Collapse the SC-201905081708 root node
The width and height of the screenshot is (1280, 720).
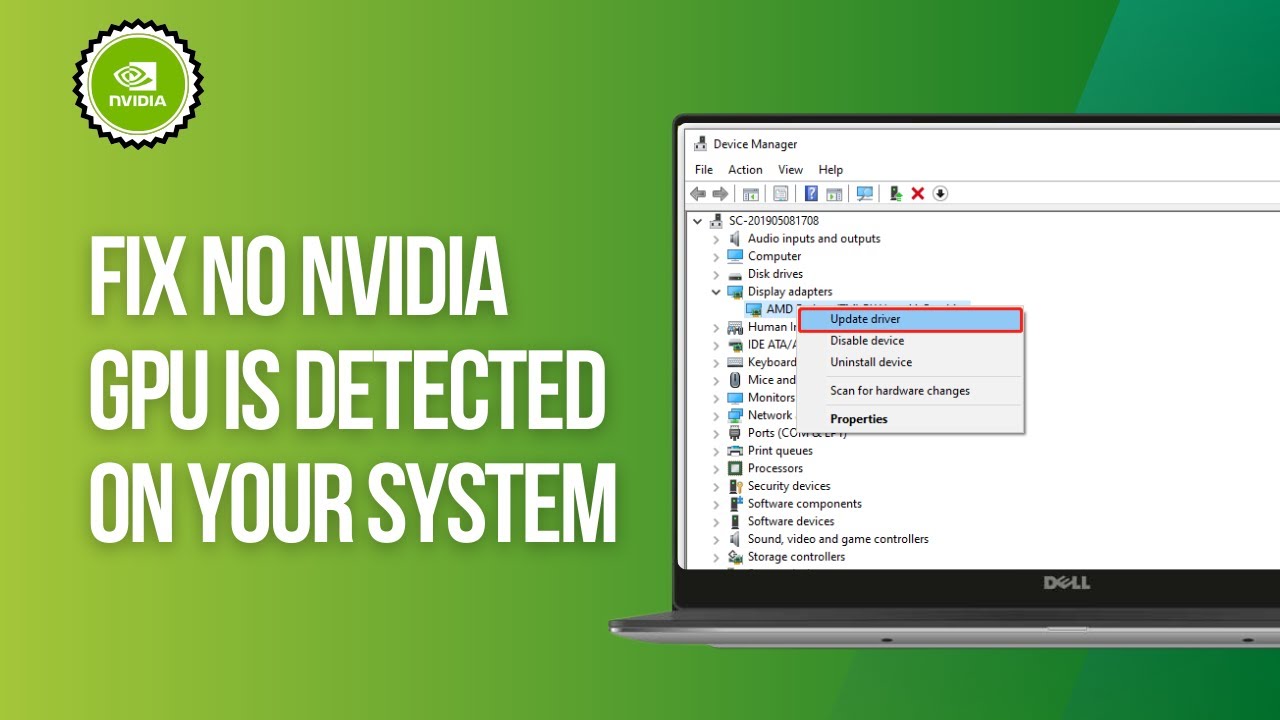[698, 220]
